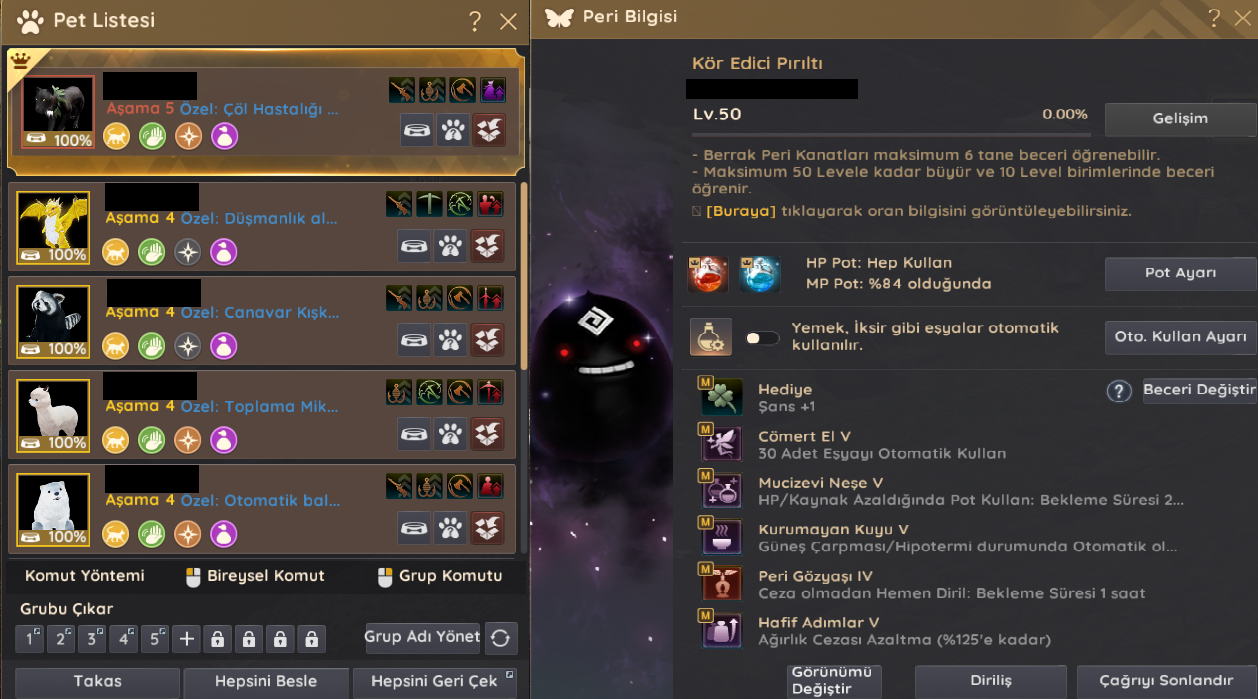1258x699 pixels.
Task: Click the question mark beside Beceri Değiştir
Action: pos(1118,391)
